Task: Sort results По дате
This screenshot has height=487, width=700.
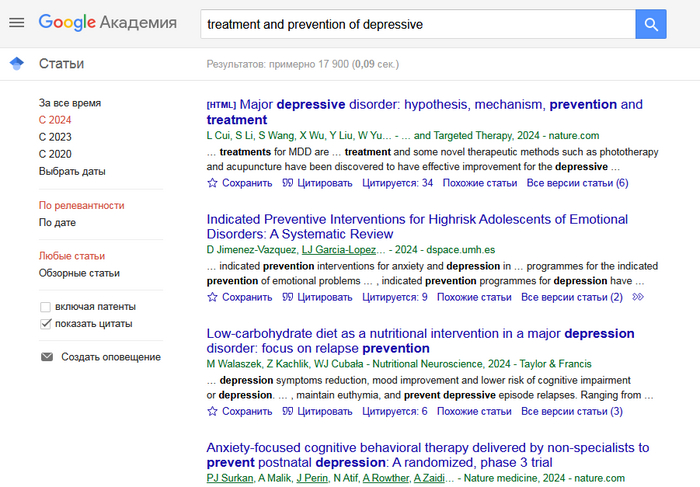Action: 57,222
